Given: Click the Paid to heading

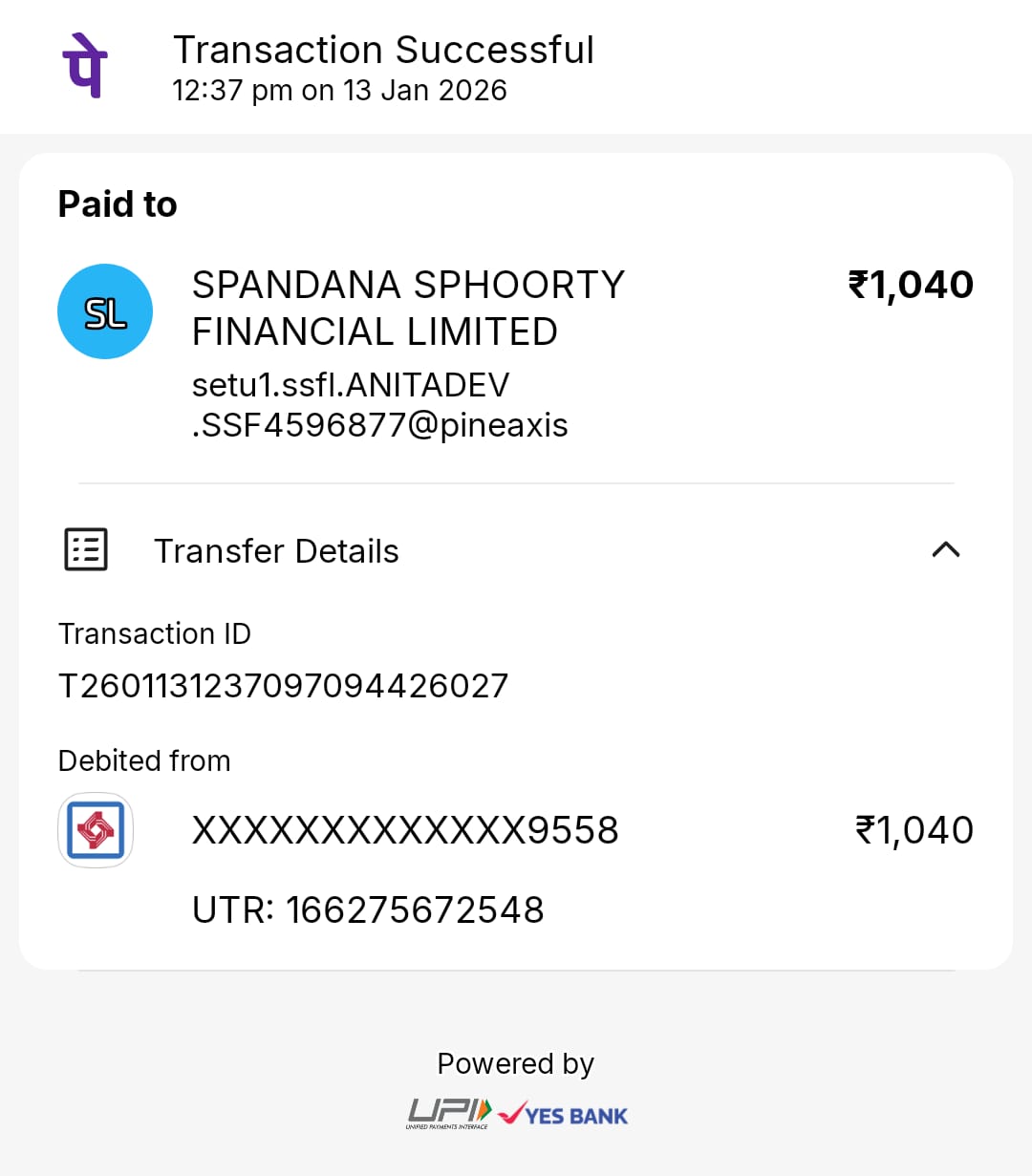Looking at the screenshot, I should pyautogui.click(x=118, y=204).
